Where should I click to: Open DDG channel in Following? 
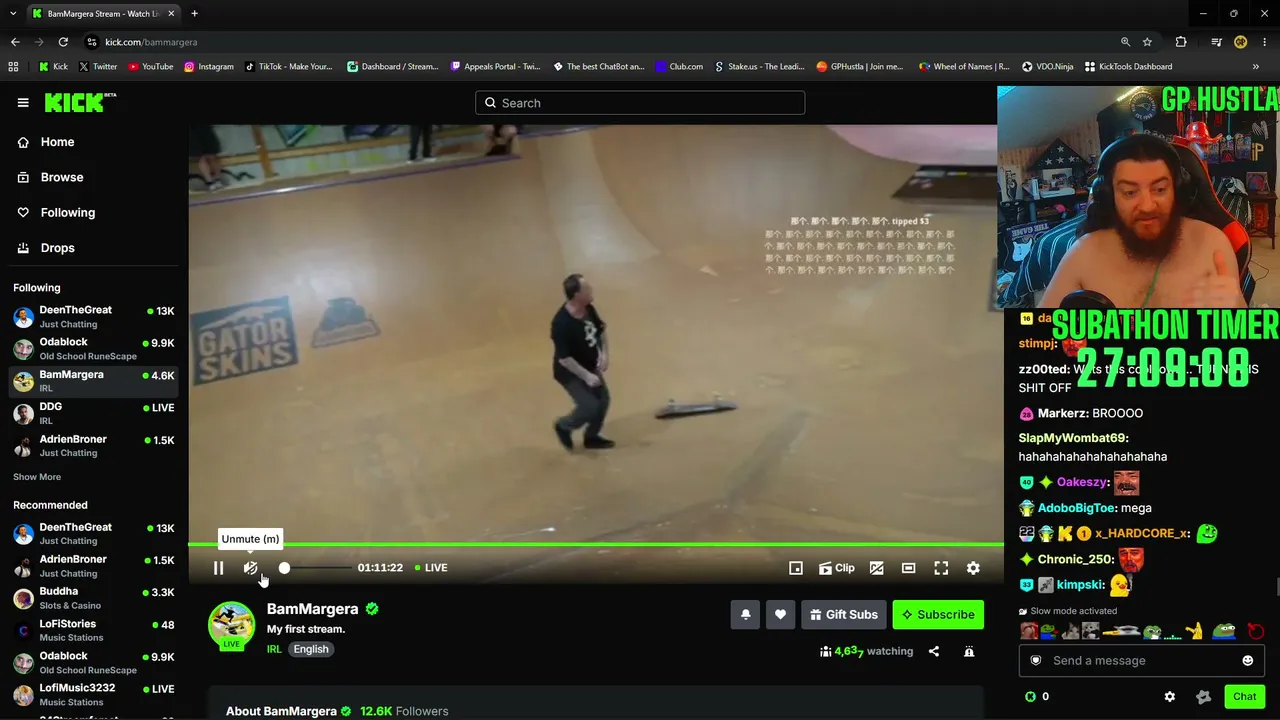click(x=94, y=413)
